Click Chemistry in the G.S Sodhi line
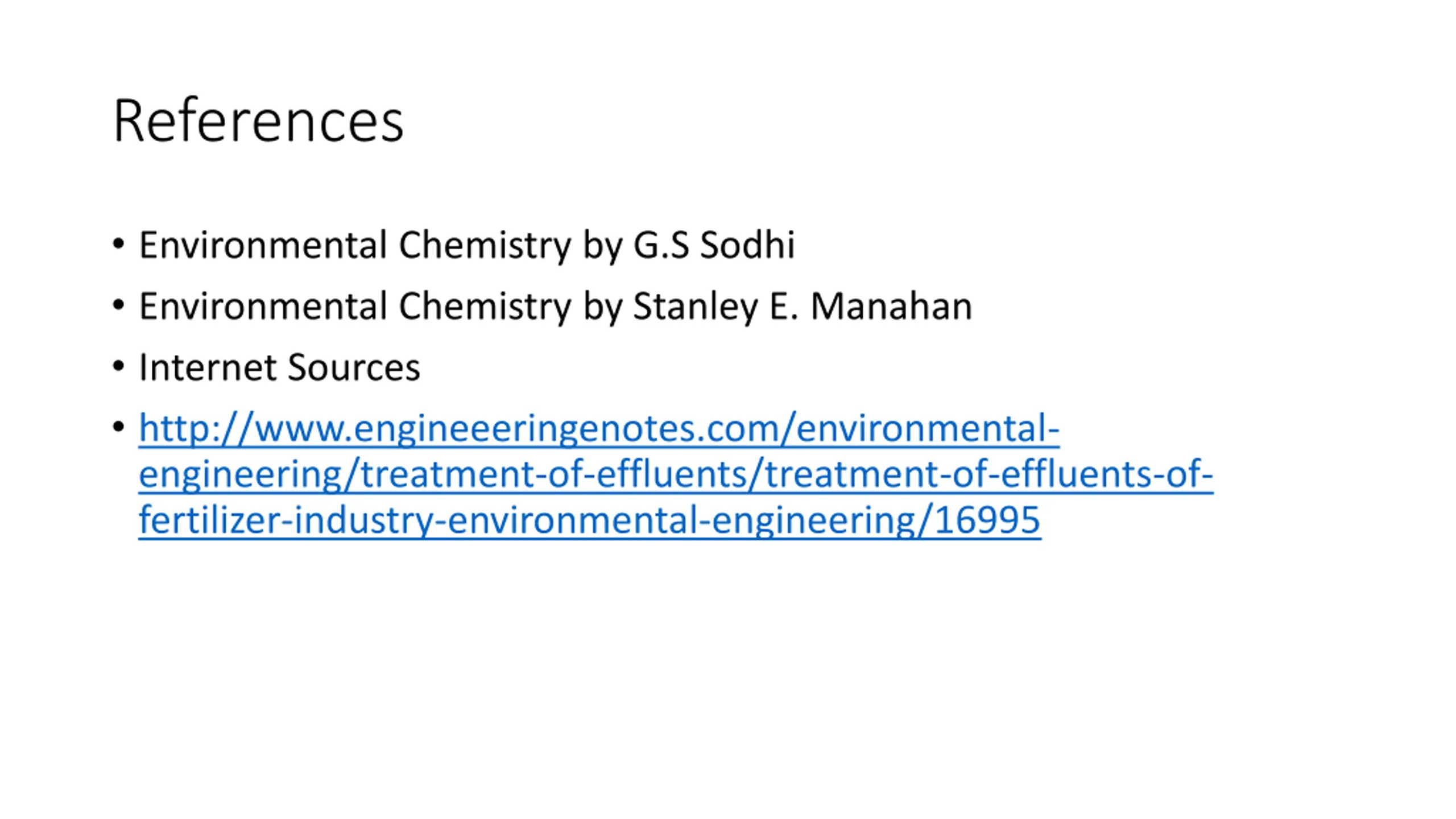Image resolution: width=1456 pixels, height=819 pixels. (485, 245)
